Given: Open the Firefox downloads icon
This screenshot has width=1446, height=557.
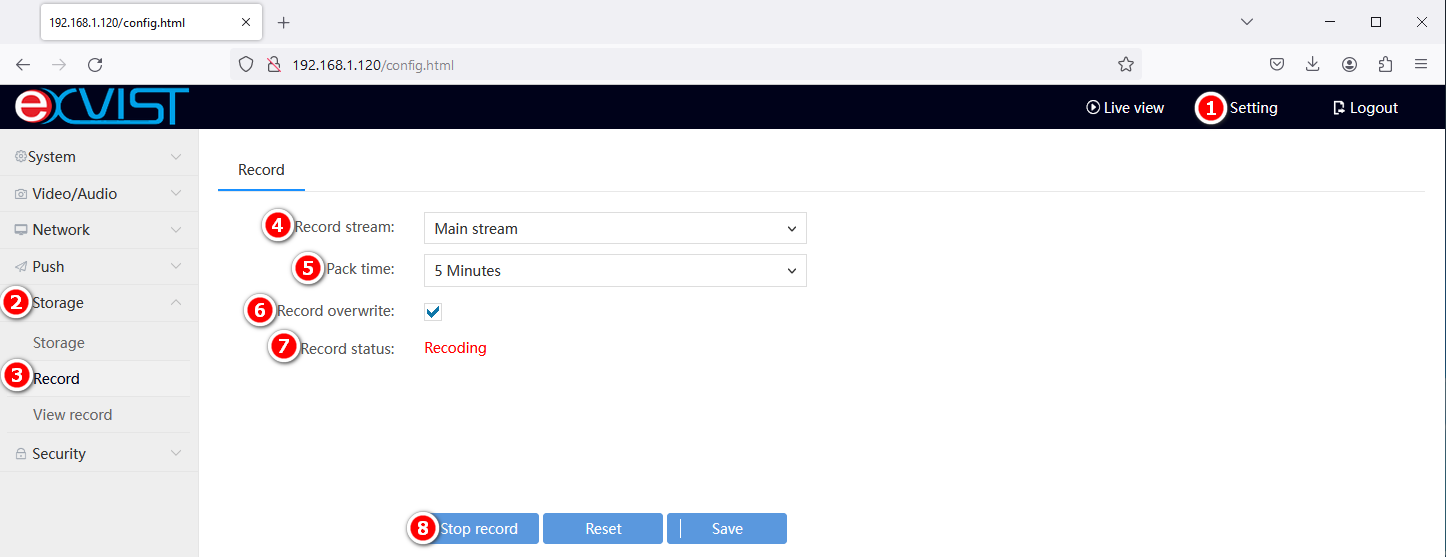Looking at the screenshot, I should click(x=1313, y=65).
